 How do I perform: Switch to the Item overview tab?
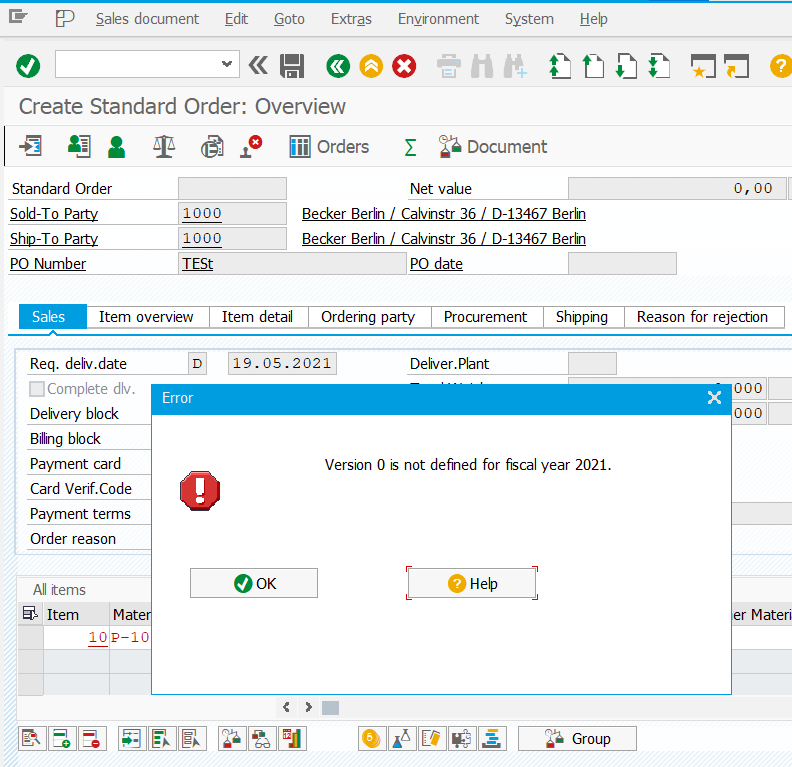[x=146, y=317]
